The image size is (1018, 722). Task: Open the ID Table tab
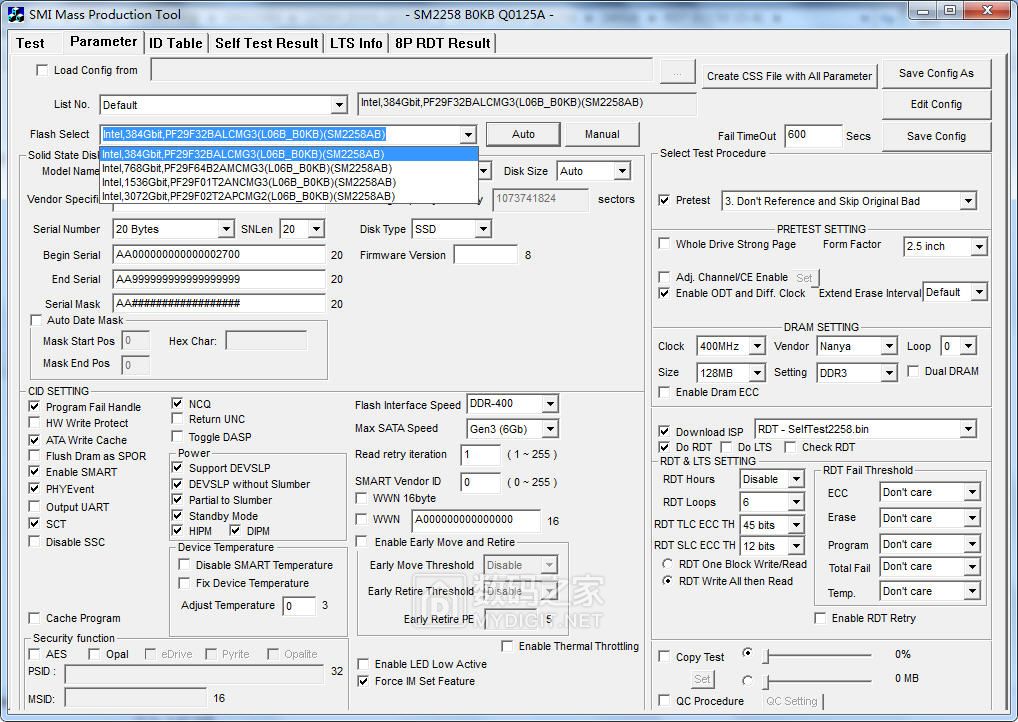tap(175, 44)
